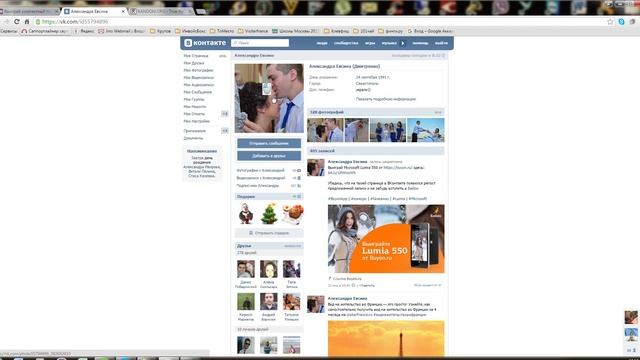Open Документы in left menu
The image size is (640, 360).
[x=193, y=138]
